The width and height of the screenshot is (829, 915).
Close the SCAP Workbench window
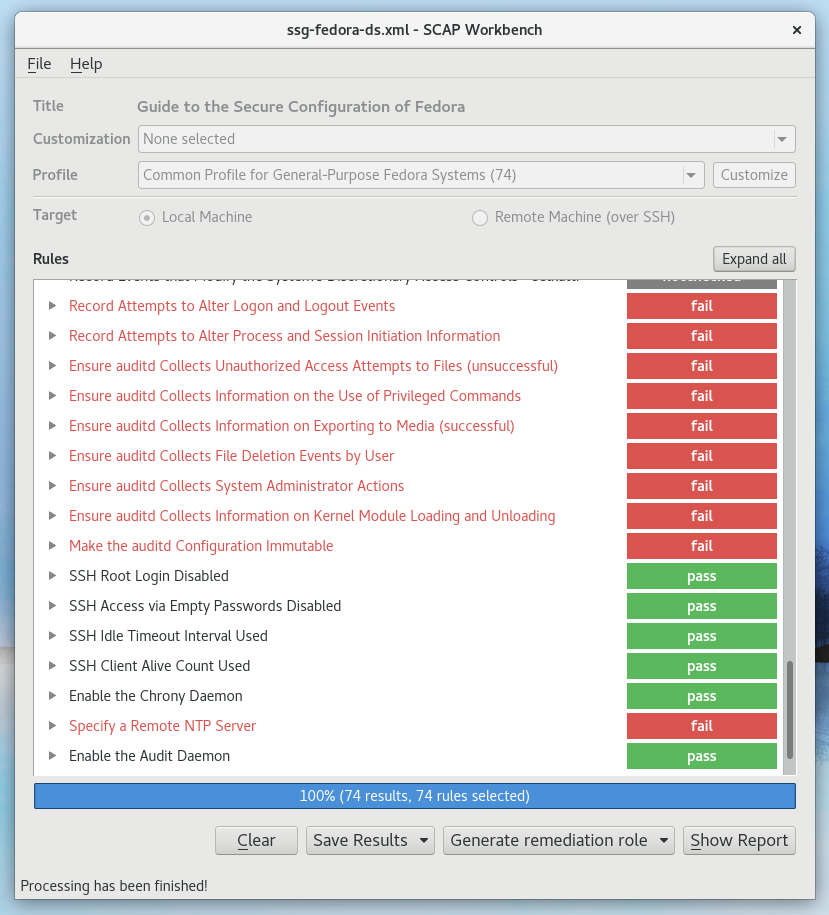(x=796, y=30)
